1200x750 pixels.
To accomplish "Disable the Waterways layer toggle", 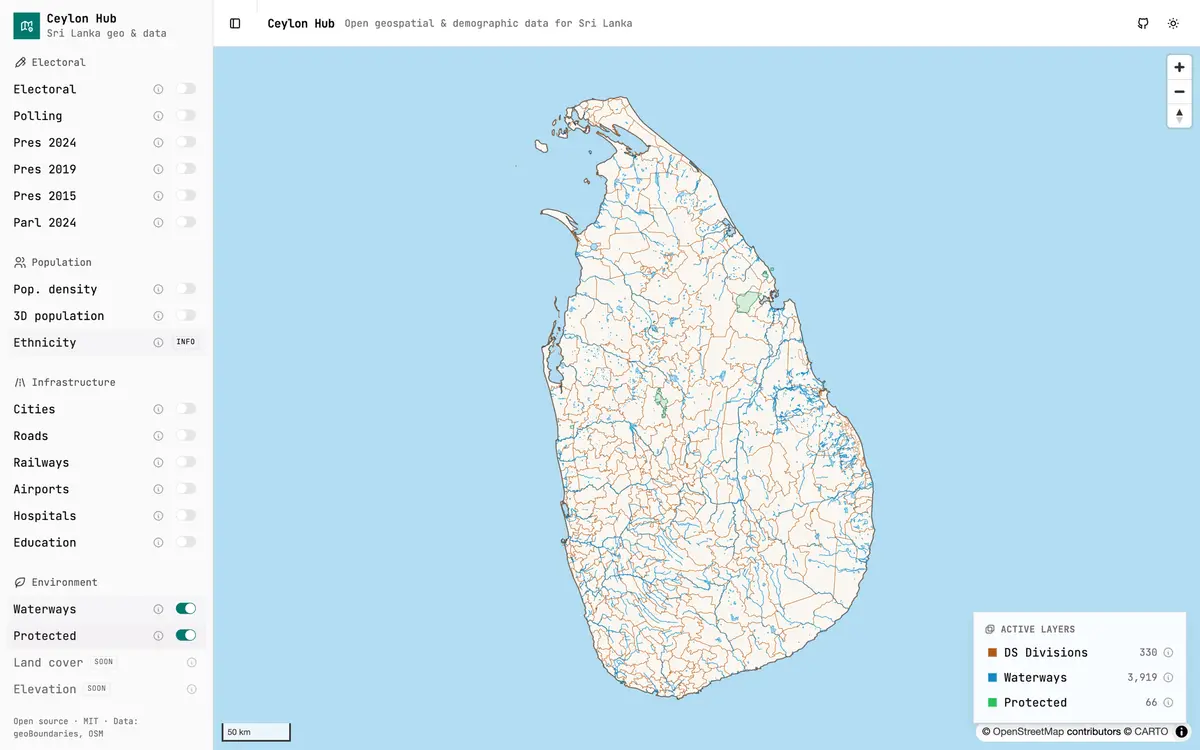I will coord(186,609).
